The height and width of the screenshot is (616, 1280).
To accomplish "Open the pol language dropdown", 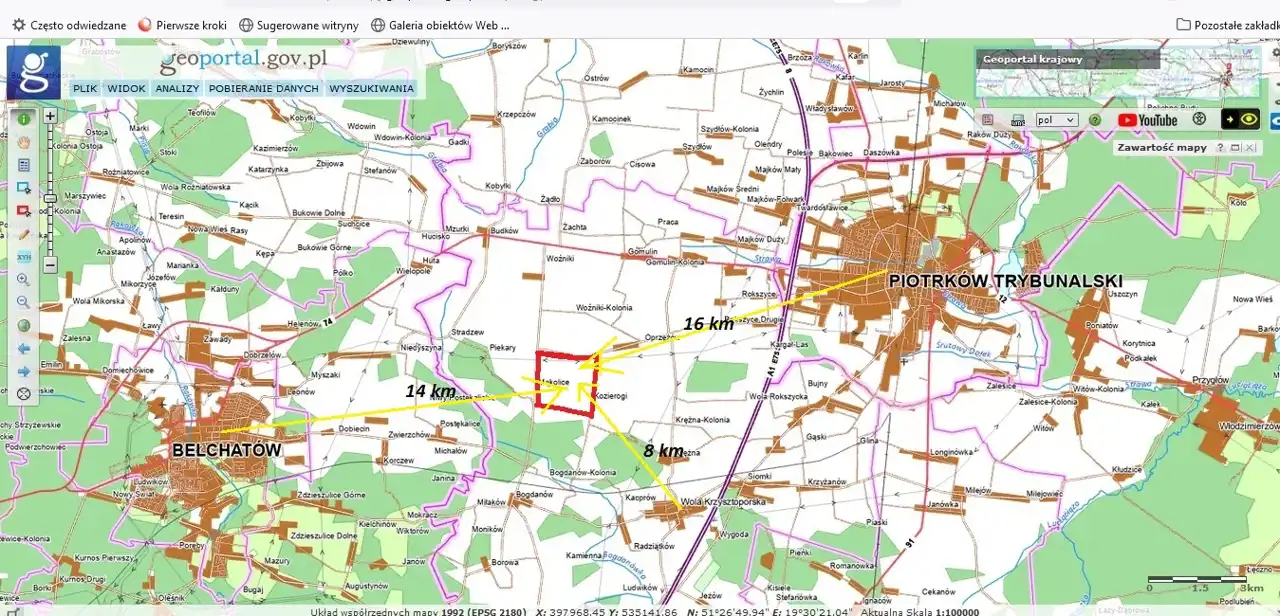I will pos(1056,120).
